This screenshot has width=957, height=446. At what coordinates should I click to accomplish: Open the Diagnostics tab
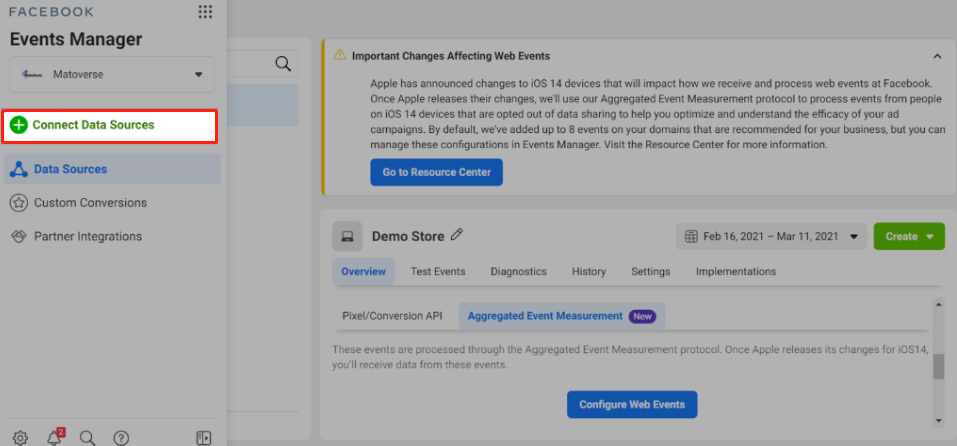pos(519,272)
